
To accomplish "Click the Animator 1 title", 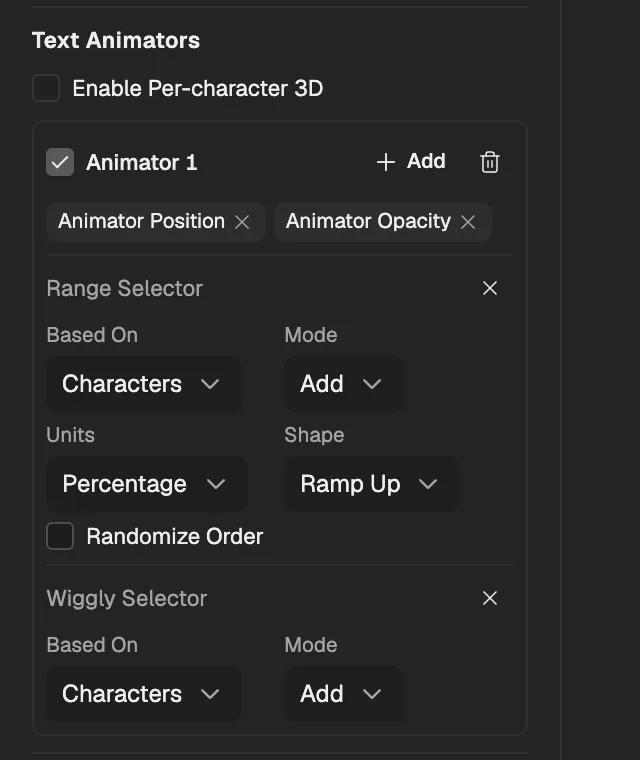I will 142,162.
